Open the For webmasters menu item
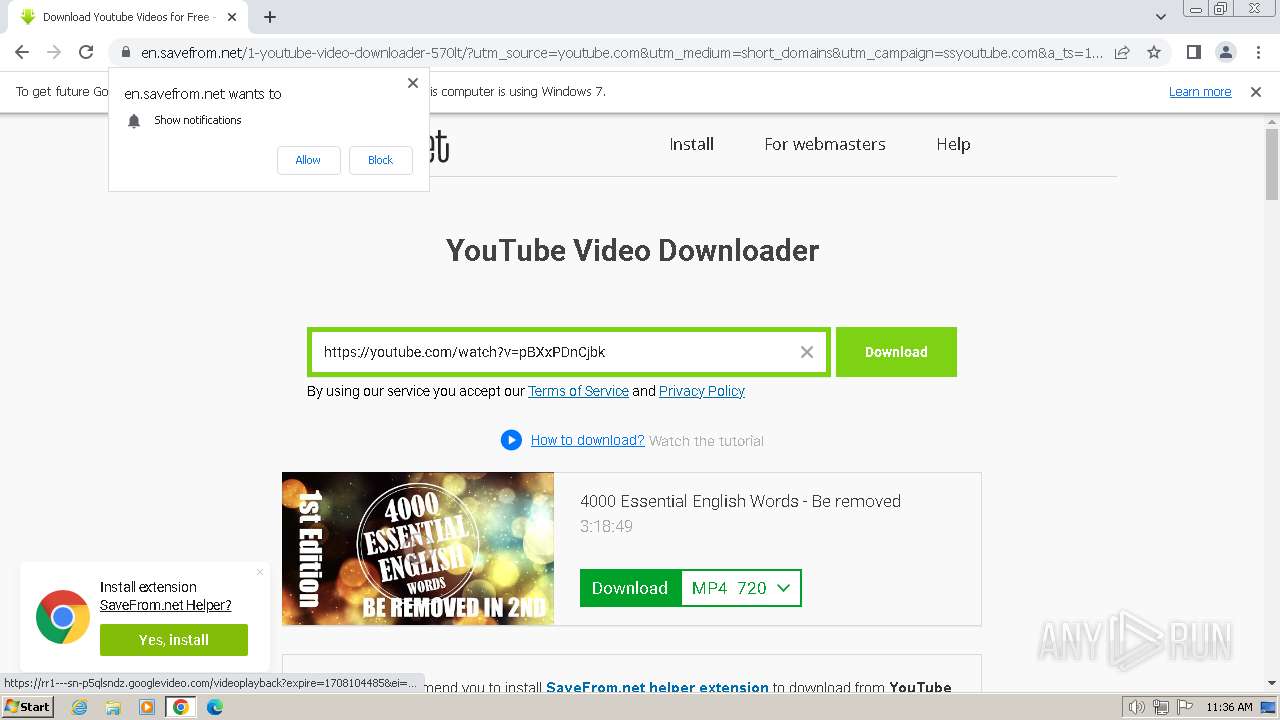 point(825,144)
